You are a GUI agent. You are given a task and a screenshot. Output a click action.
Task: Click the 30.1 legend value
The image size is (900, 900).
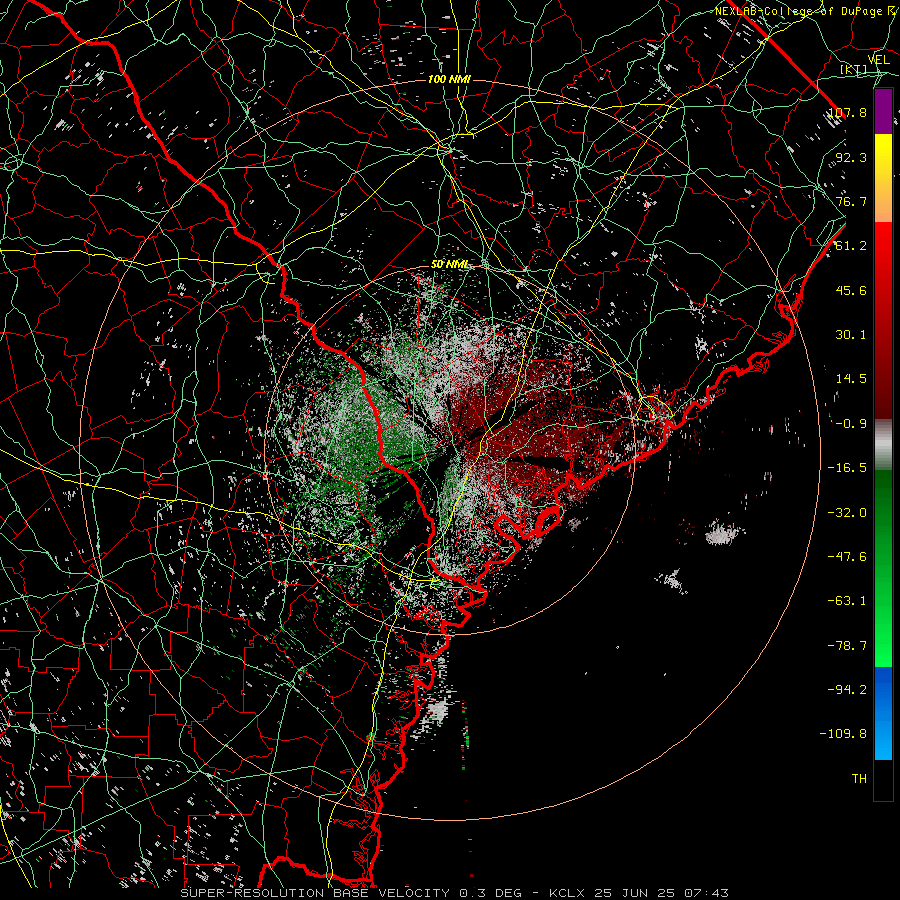click(852, 335)
